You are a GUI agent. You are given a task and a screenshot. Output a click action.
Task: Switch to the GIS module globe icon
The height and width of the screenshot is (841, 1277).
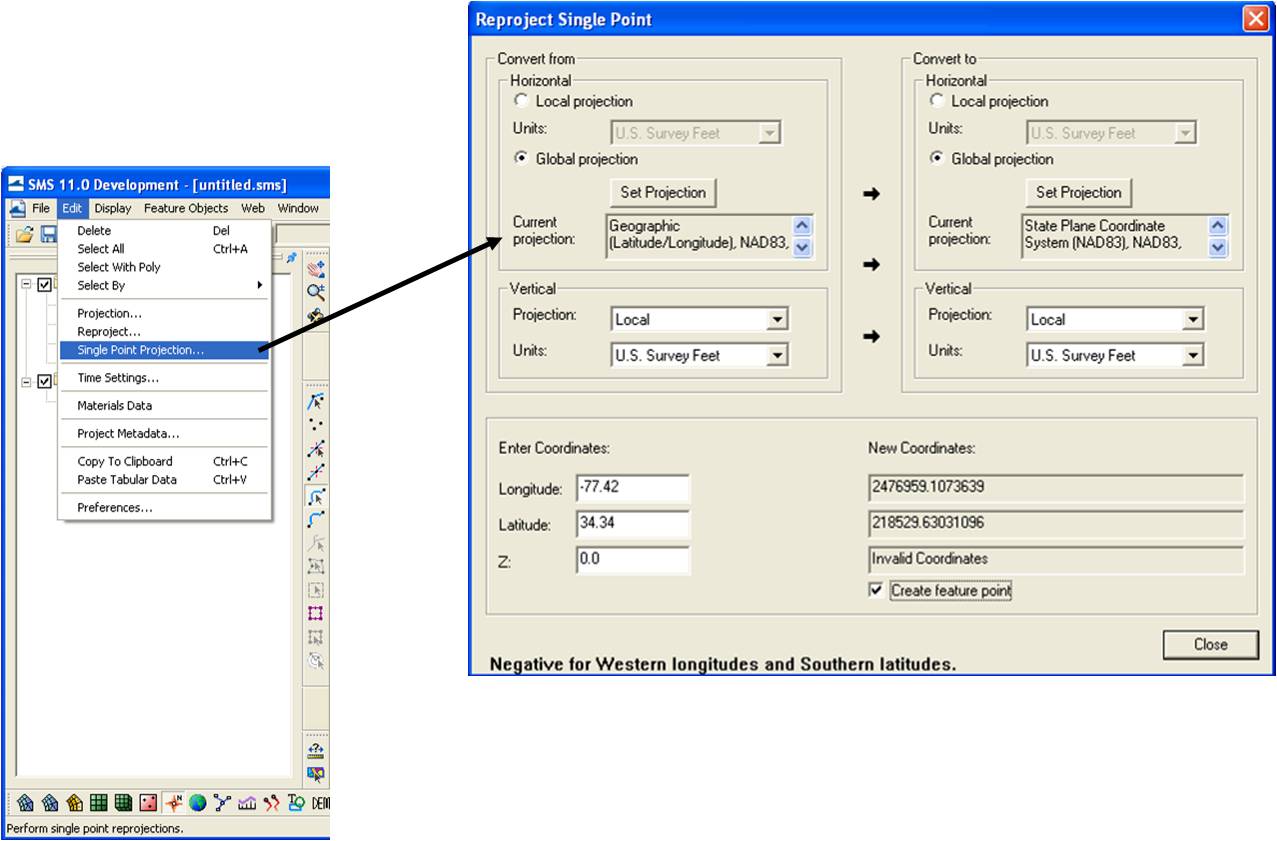point(197,802)
